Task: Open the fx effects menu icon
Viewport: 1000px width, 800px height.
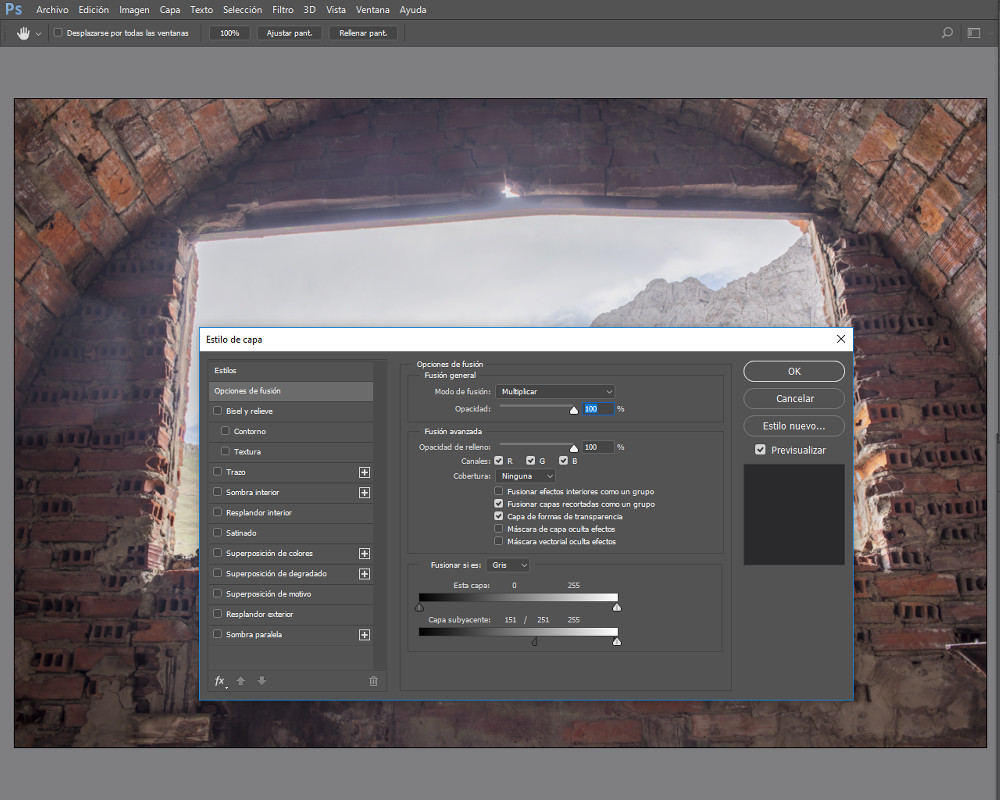Action: pyautogui.click(x=220, y=681)
